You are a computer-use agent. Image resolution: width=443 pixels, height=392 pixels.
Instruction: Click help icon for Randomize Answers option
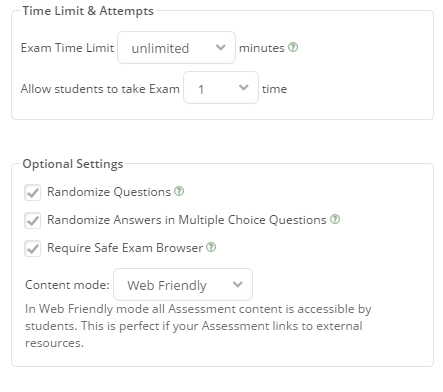click(x=335, y=219)
